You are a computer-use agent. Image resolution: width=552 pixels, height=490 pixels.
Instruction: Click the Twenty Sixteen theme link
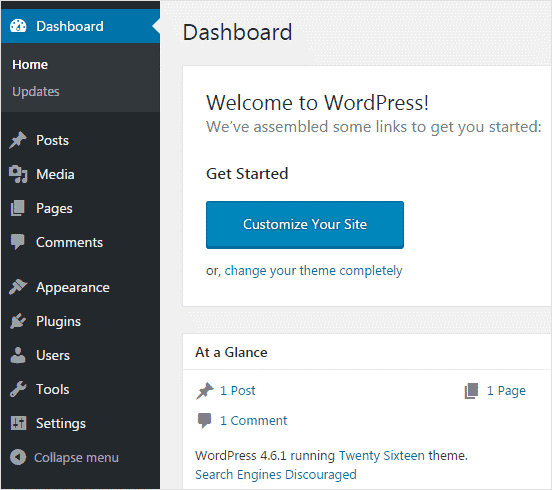click(382, 456)
